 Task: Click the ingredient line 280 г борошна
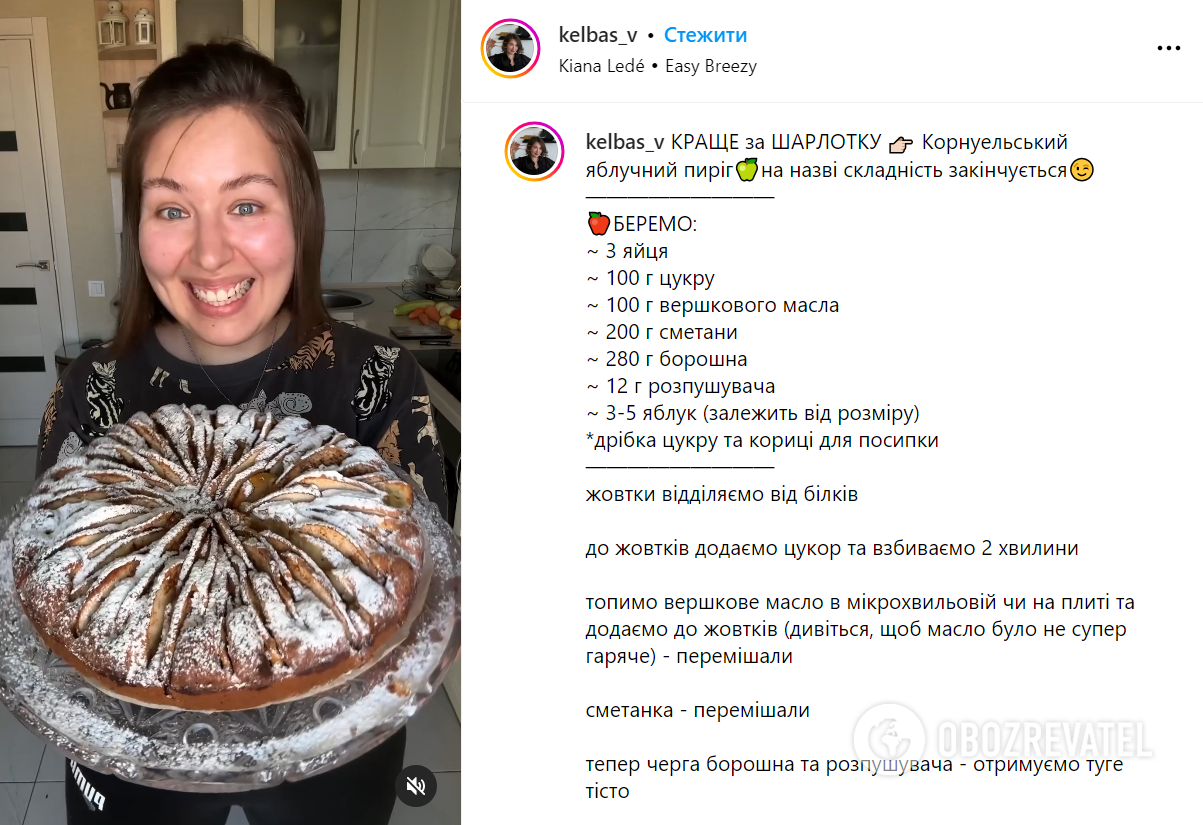(666, 359)
